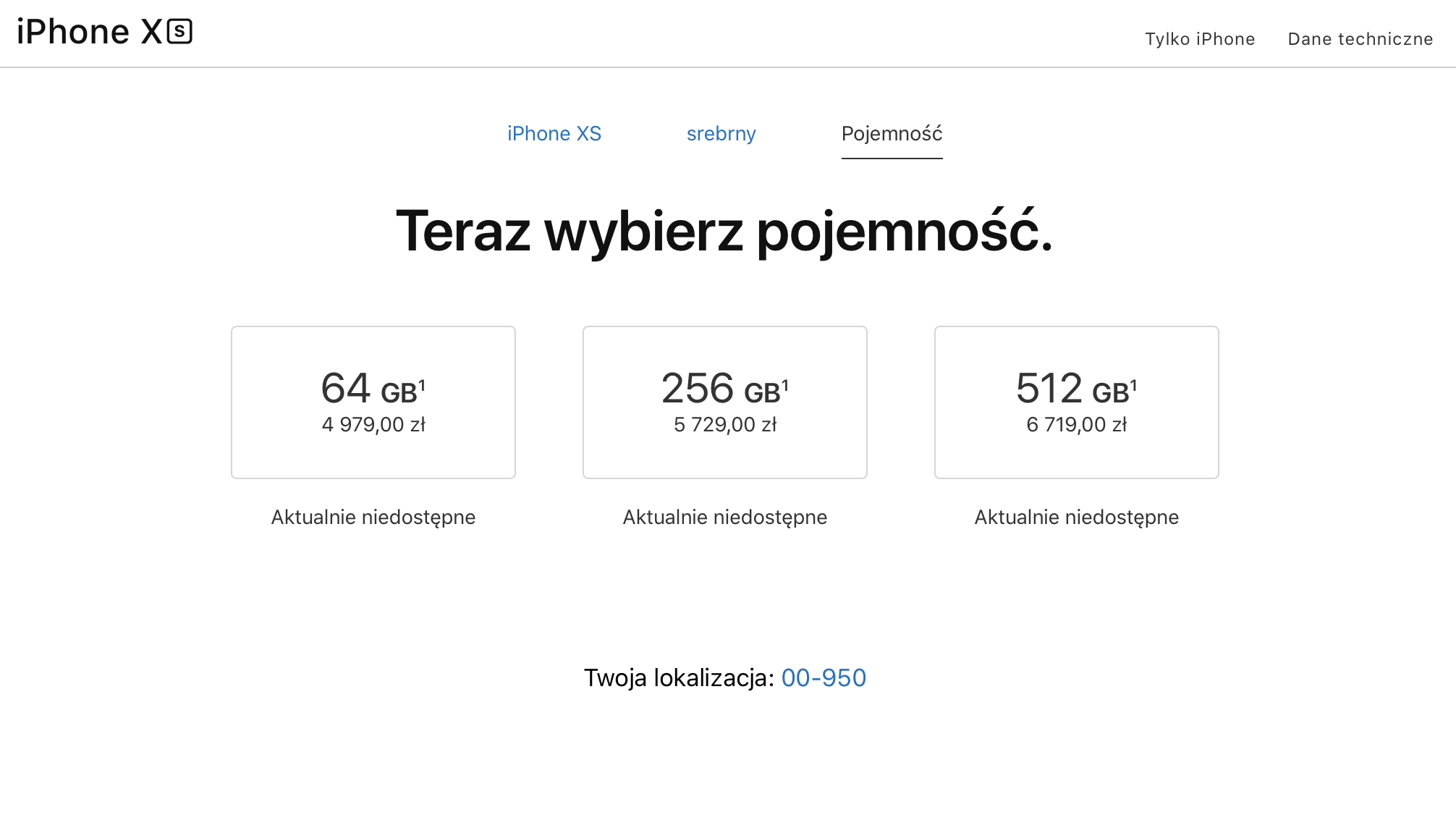
Task: Choose the 64 GB capacity option
Action: tap(373, 402)
